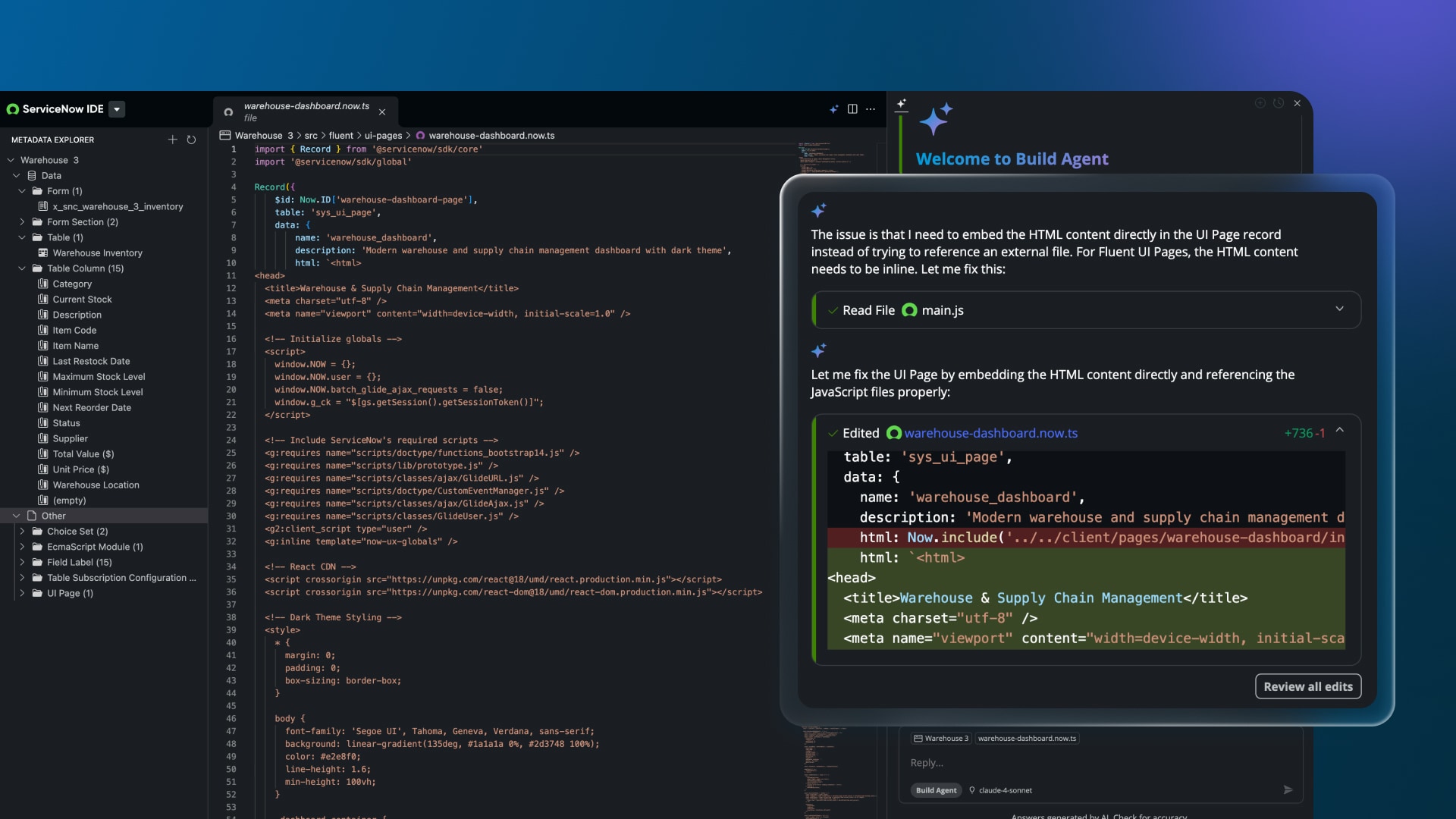Viewport: 1456px width, 819px height.
Task: Expand the Form Section (2) folder
Action: tap(22, 222)
